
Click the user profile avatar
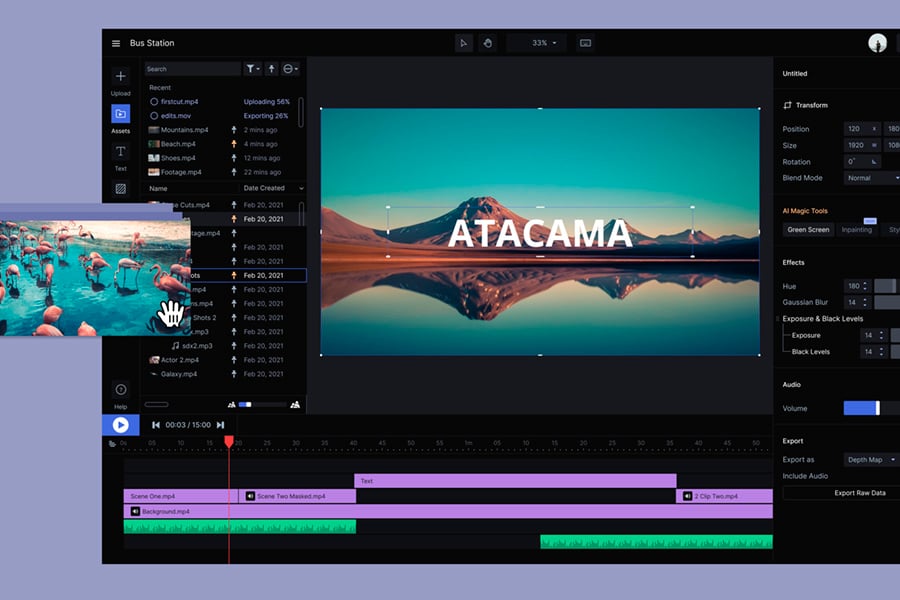click(877, 43)
